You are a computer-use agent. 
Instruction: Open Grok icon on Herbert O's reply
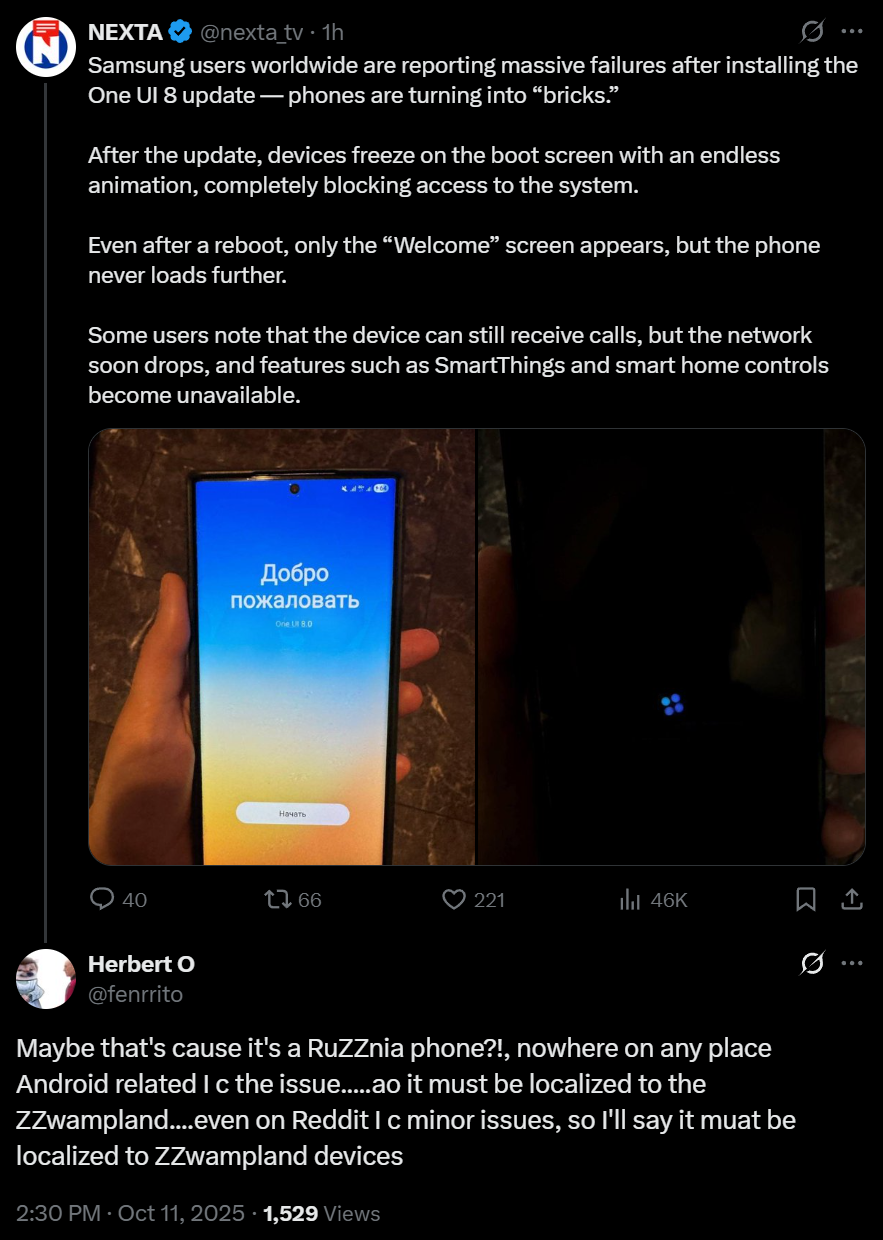812,964
